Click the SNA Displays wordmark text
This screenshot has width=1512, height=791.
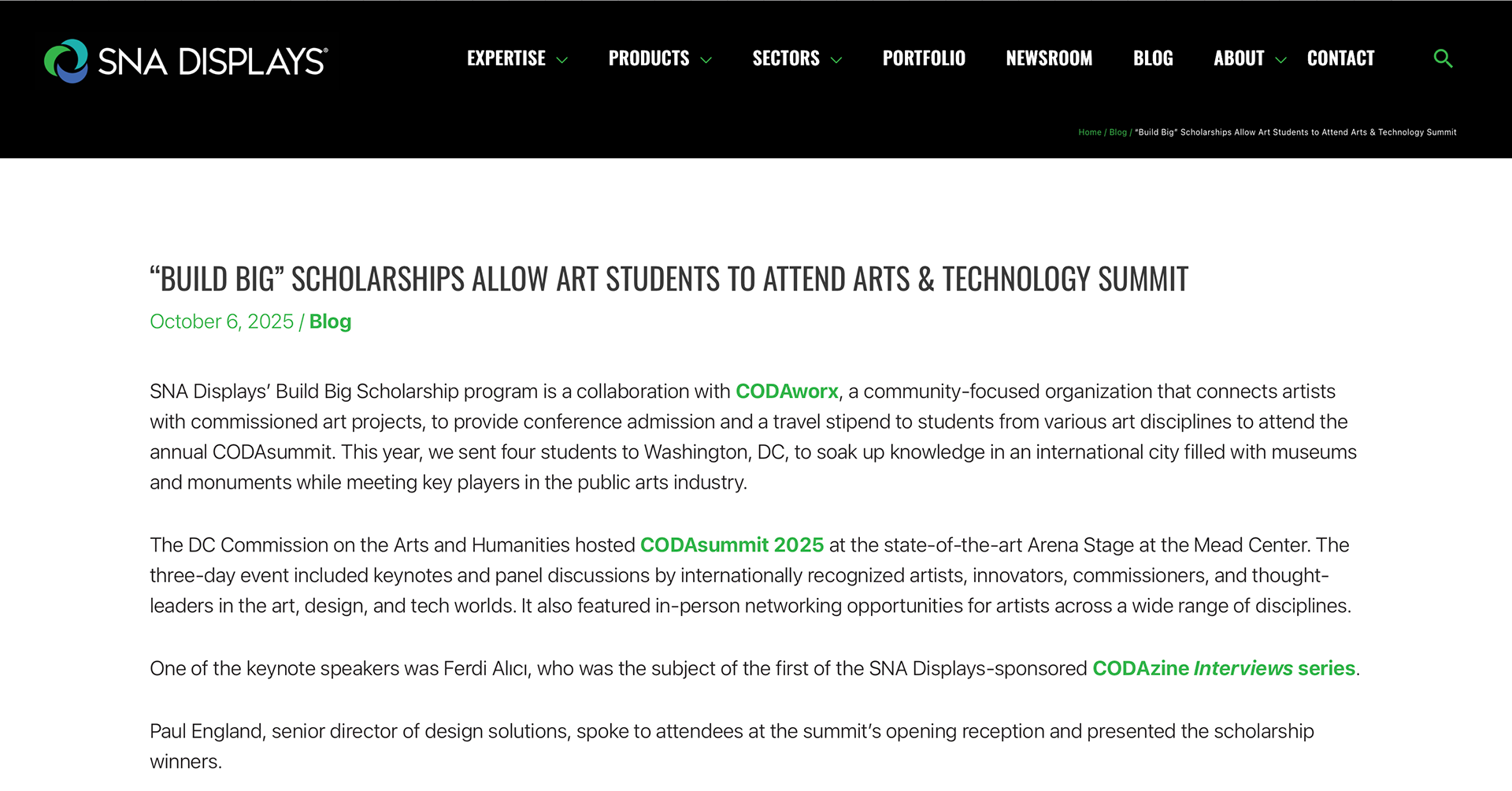coord(212,61)
